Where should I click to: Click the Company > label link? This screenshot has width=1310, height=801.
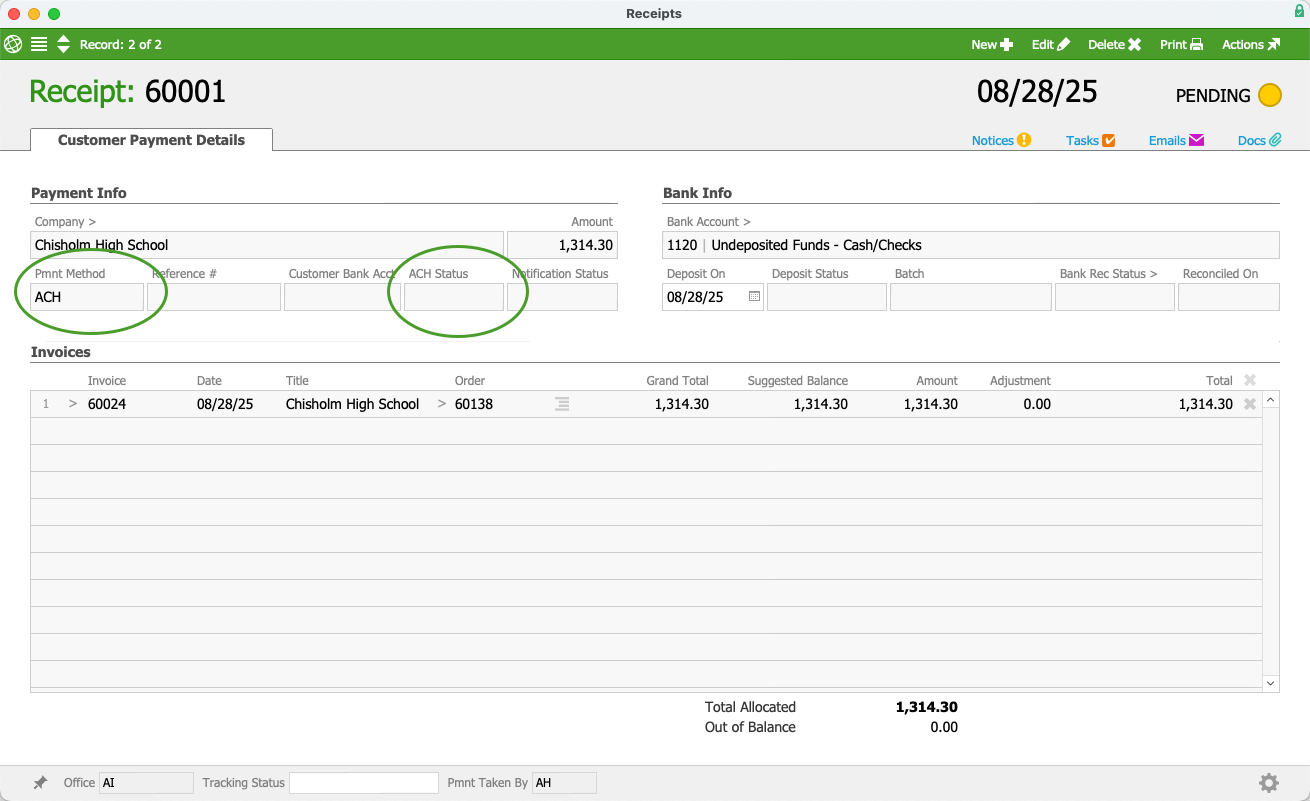[x=65, y=222]
